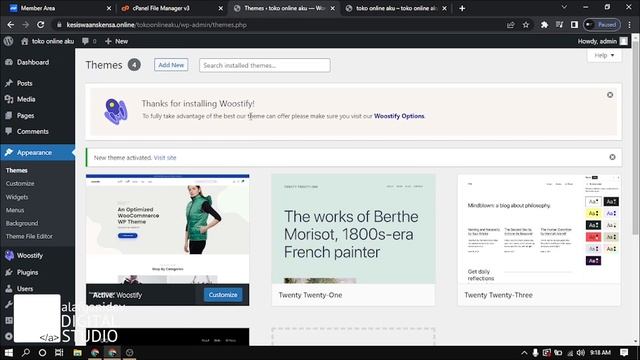640x360 pixels.
Task: Open the WordPress logo menu
Action: (x=8, y=41)
